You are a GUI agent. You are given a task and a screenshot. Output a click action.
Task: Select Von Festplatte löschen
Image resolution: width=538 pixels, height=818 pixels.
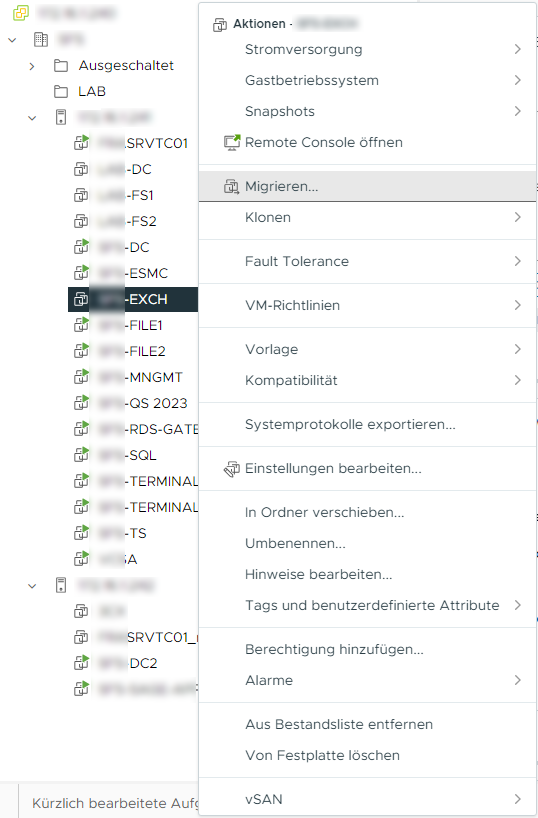click(322, 755)
